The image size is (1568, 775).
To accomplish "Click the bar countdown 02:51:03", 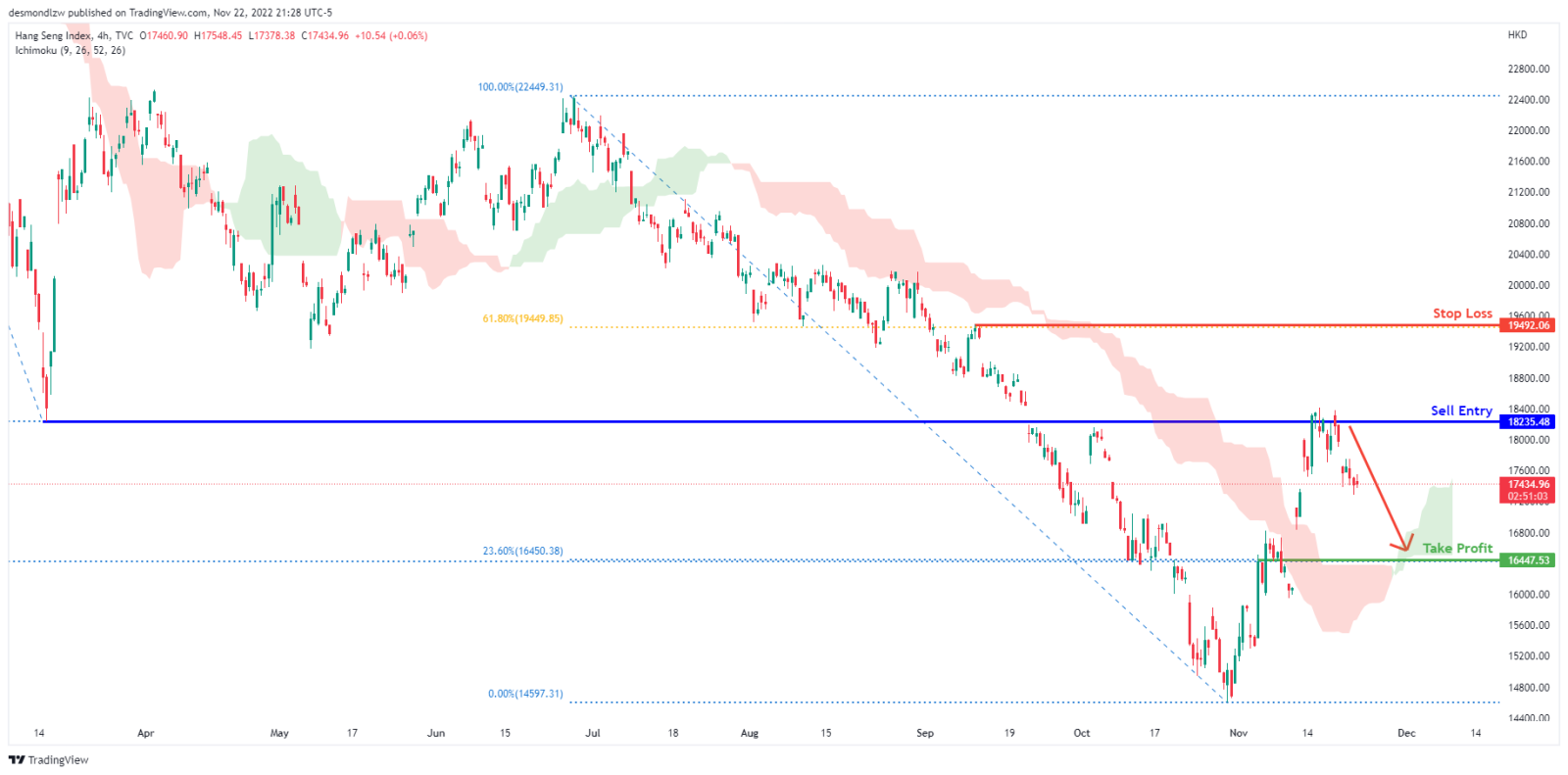I will click(x=1528, y=497).
